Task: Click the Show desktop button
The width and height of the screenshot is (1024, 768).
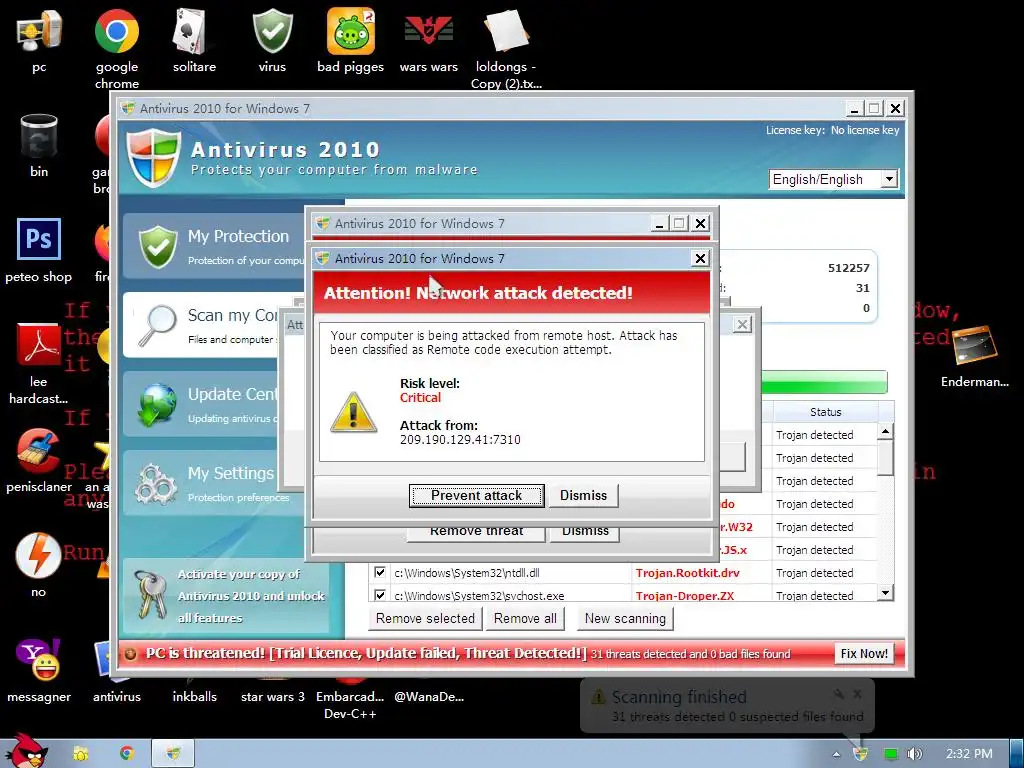Action: coord(1017,754)
